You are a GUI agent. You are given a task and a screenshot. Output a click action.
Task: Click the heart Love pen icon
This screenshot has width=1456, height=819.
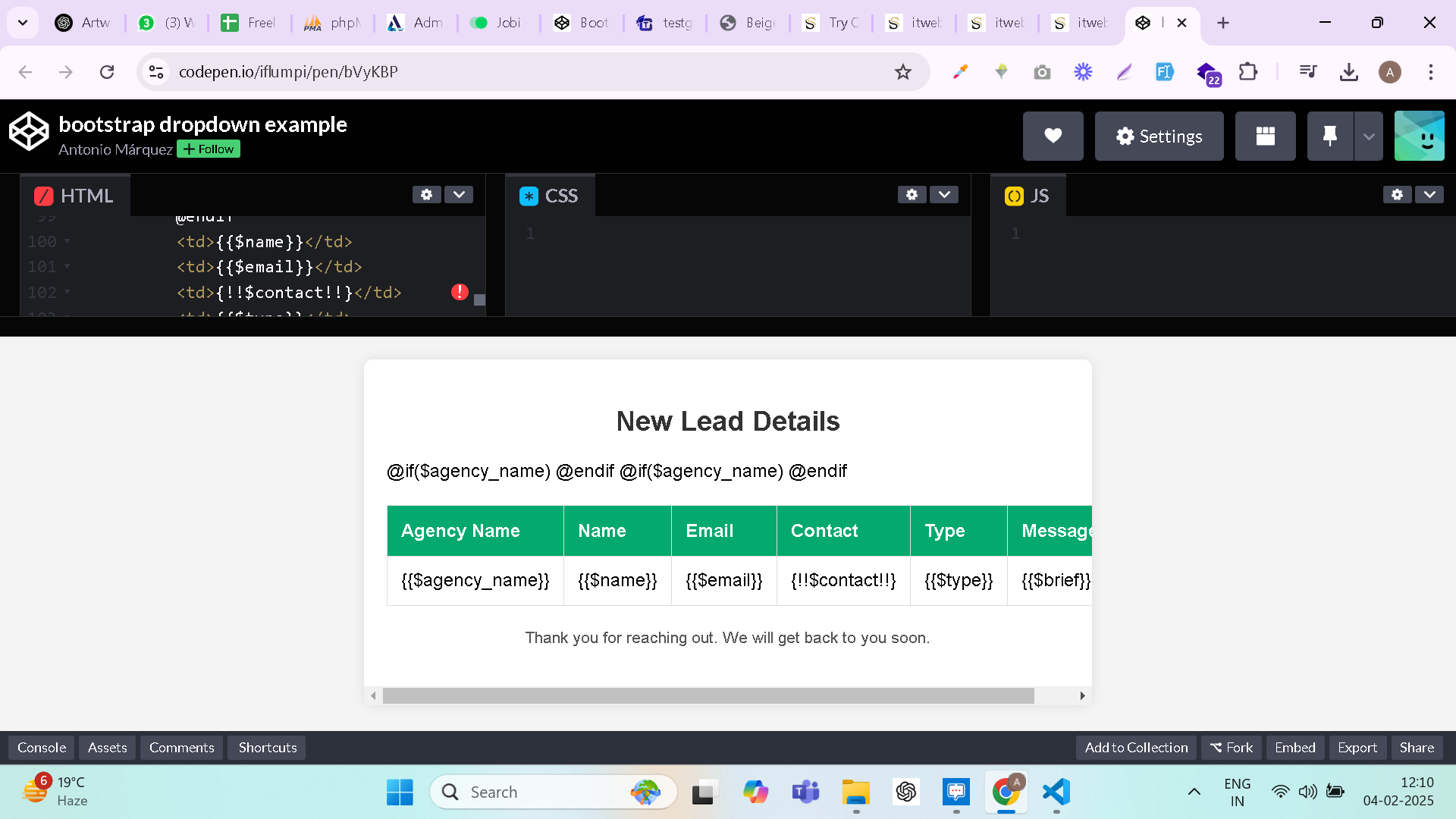pos(1053,136)
